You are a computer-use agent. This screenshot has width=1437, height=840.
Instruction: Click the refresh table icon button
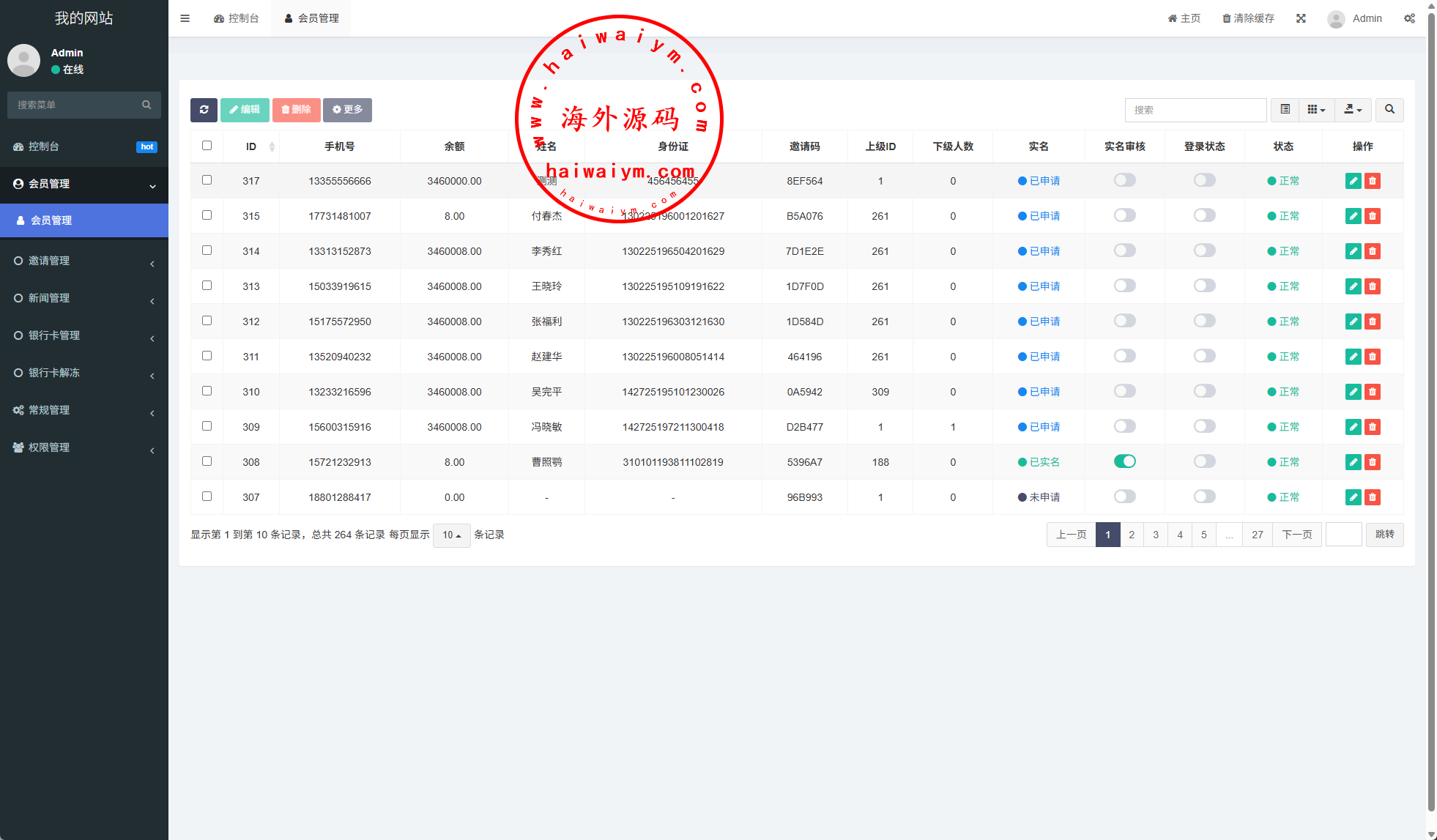[204, 110]
